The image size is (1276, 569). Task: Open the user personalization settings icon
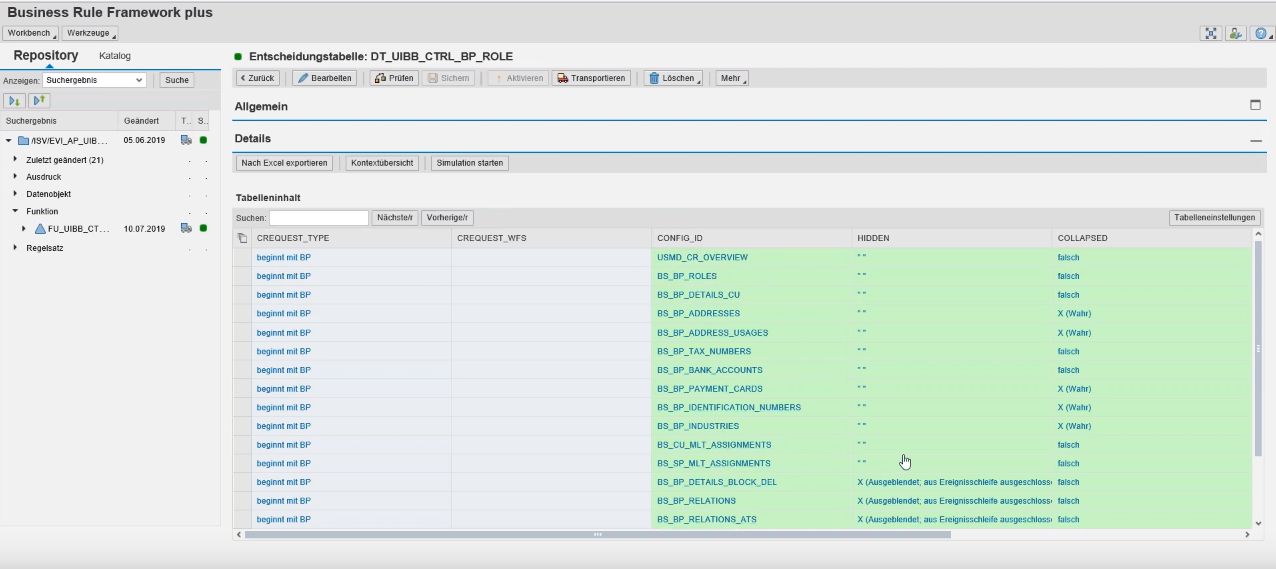point(1236,34)
